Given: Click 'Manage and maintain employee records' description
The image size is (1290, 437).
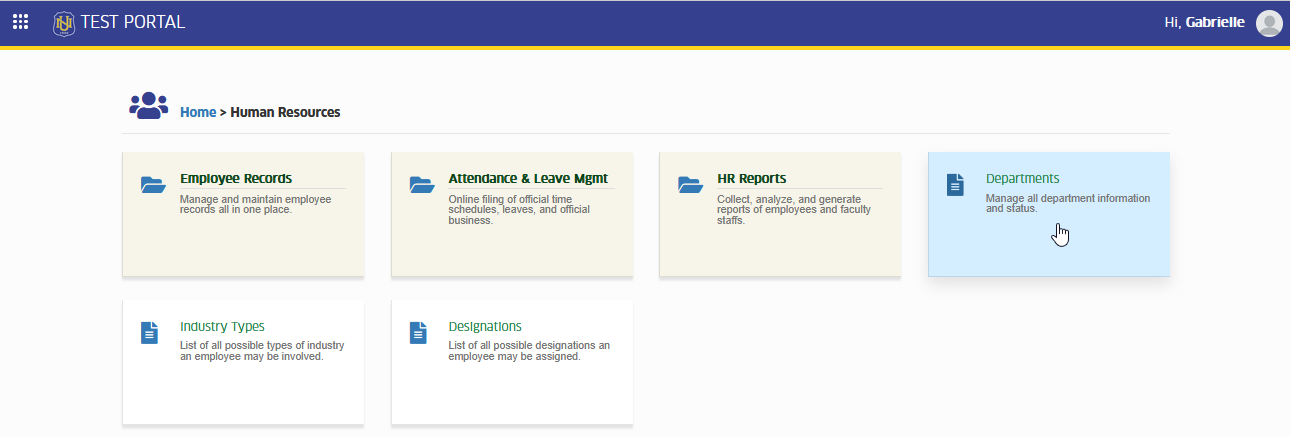Looking at the screenshot, I should coord(255,204).
